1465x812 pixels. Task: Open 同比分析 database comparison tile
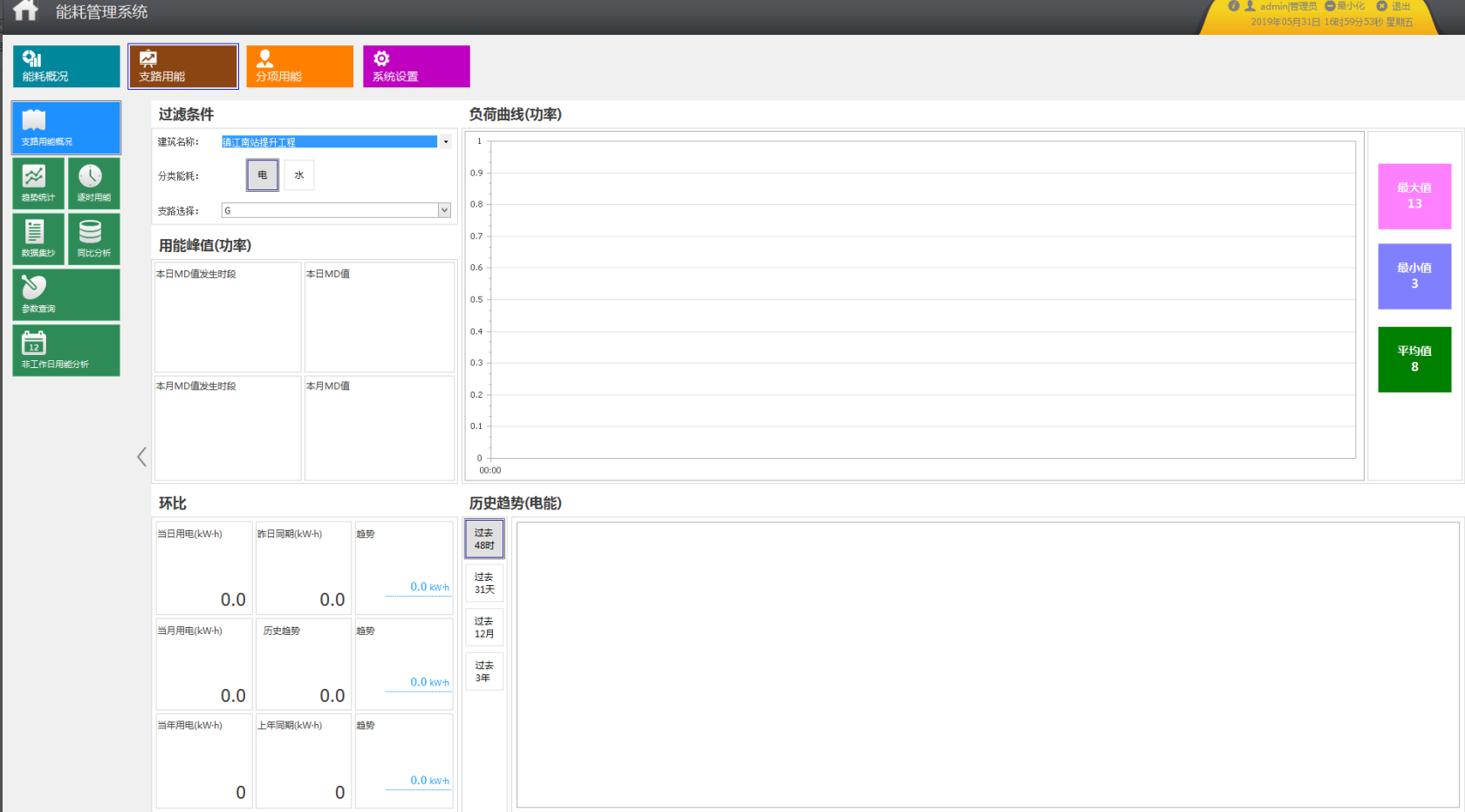click(x=94, y=239)
